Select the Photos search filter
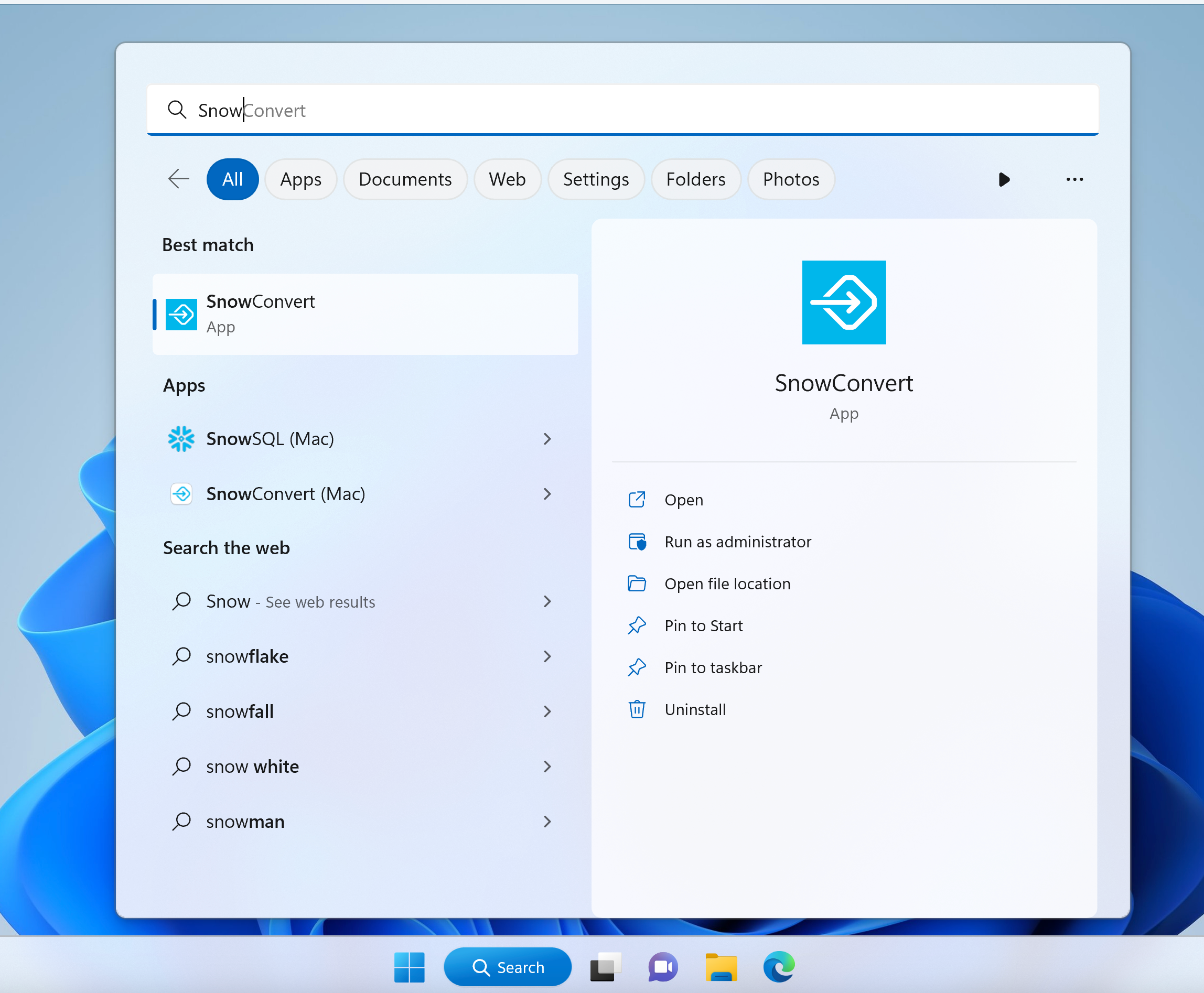Screen dimensions: 1204x993 pyautogui.click(x=790, y=179)
